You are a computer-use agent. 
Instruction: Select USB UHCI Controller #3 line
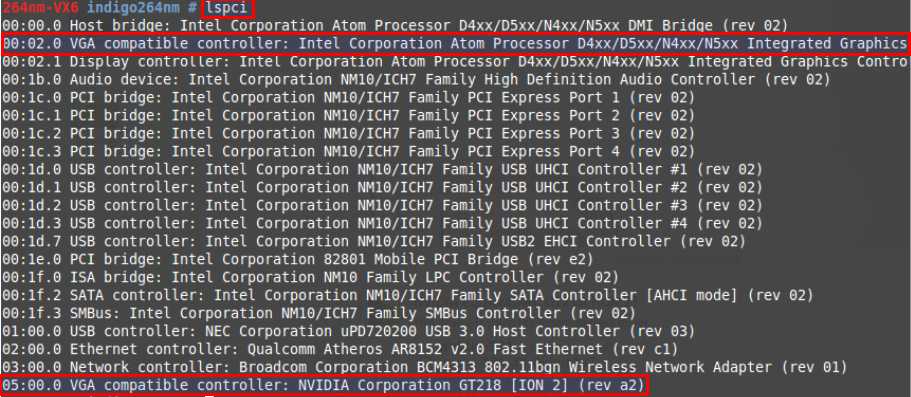click(382, 206)
